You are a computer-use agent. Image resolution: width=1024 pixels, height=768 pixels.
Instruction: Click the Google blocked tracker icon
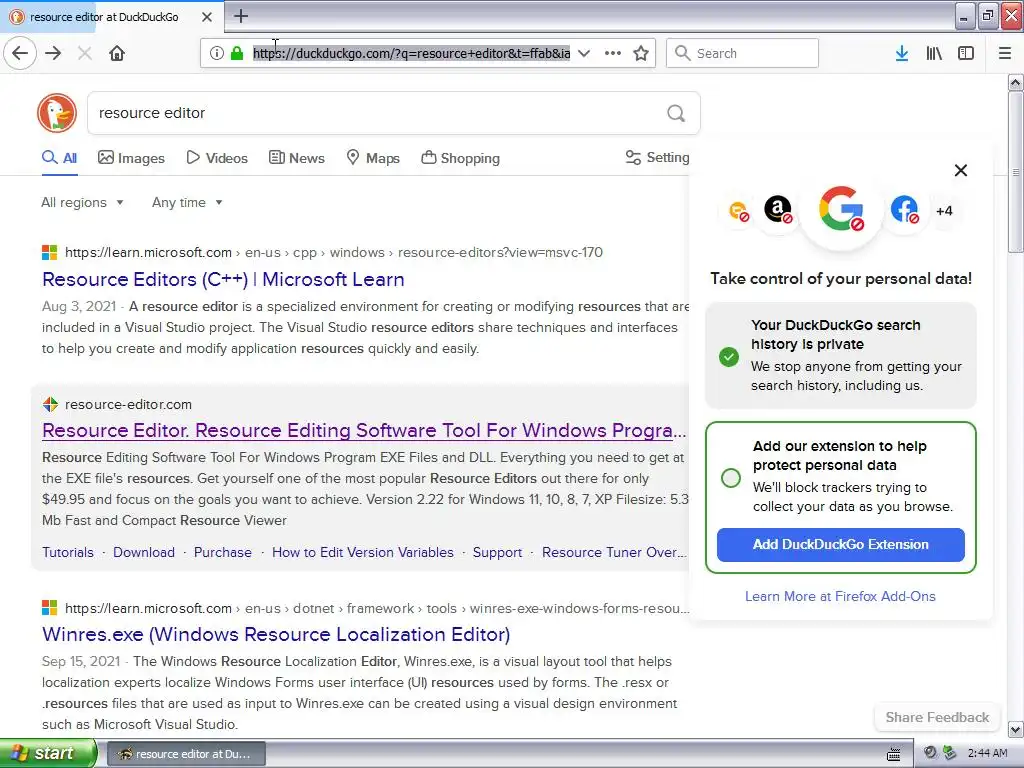(841, 209)
